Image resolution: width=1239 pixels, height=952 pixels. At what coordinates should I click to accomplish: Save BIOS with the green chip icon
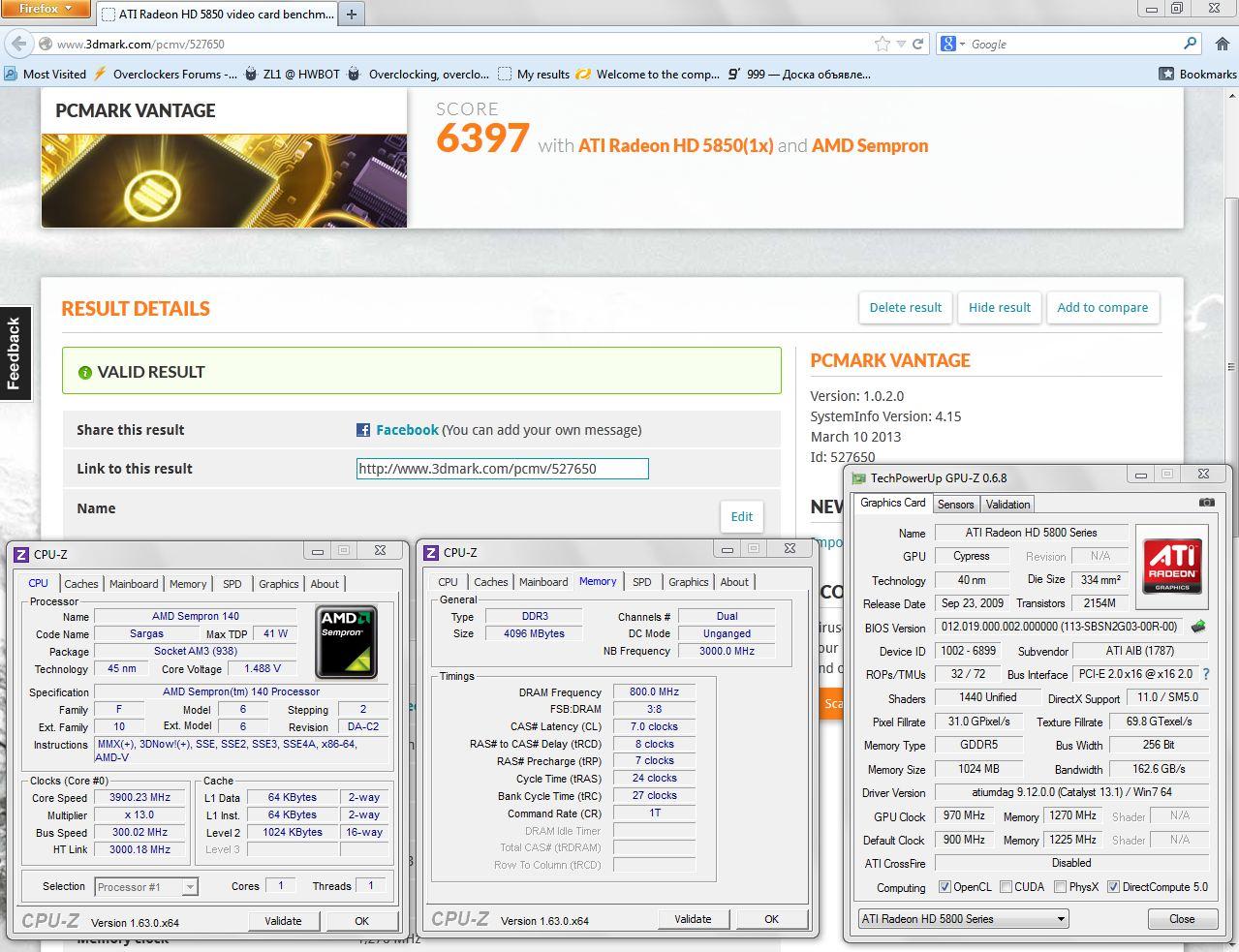click(x=1198, y=627)
